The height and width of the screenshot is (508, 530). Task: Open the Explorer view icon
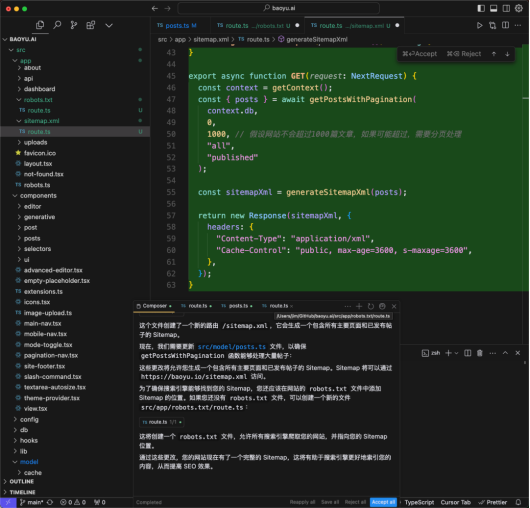click(x=40, y=25)
